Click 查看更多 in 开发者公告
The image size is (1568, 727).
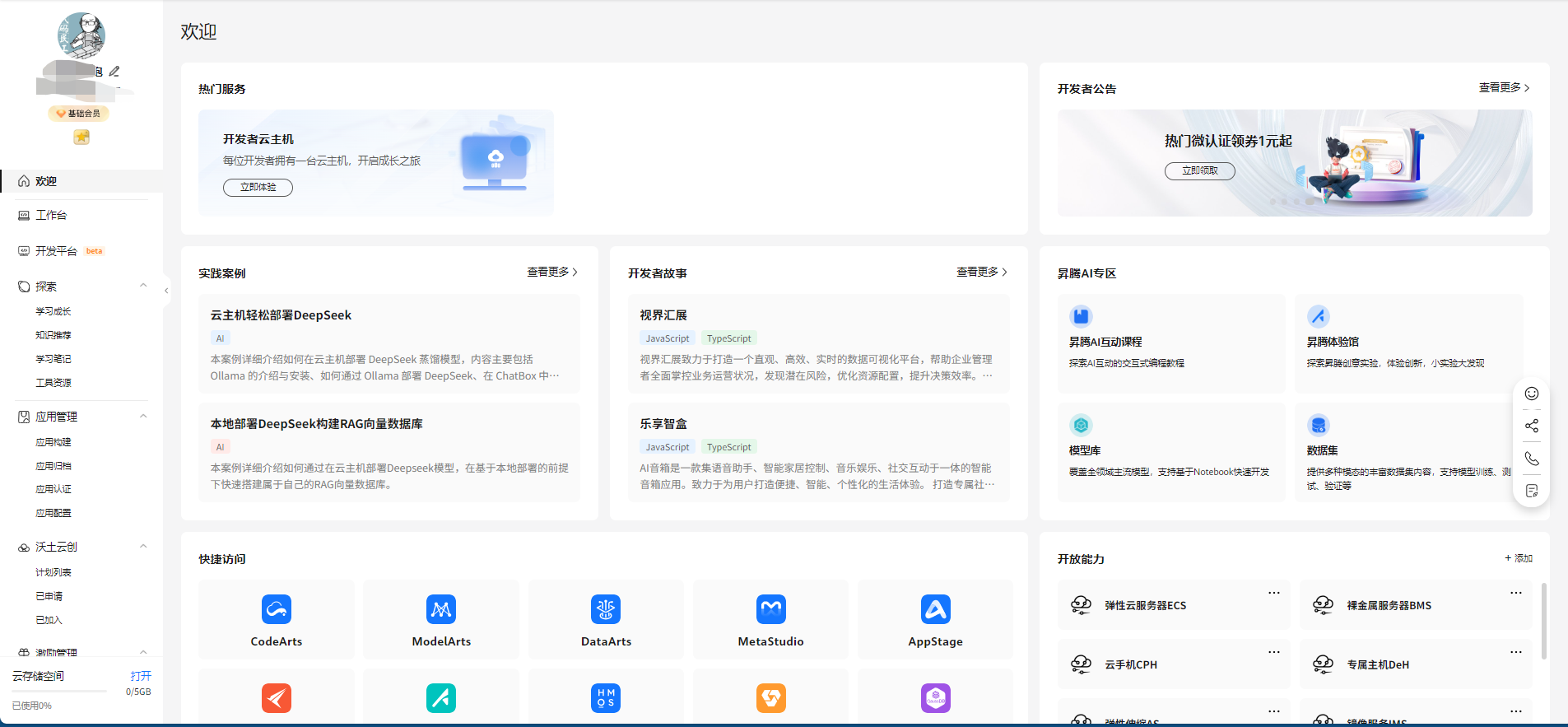click(x=1504, y=87)
